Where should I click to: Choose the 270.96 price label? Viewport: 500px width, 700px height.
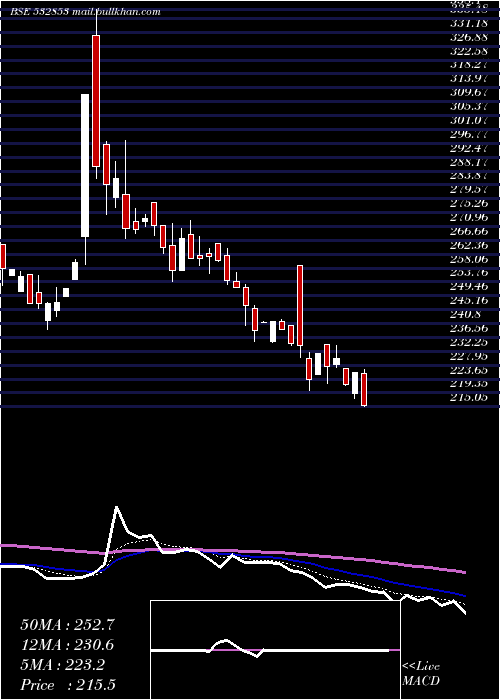pos(470,217)
